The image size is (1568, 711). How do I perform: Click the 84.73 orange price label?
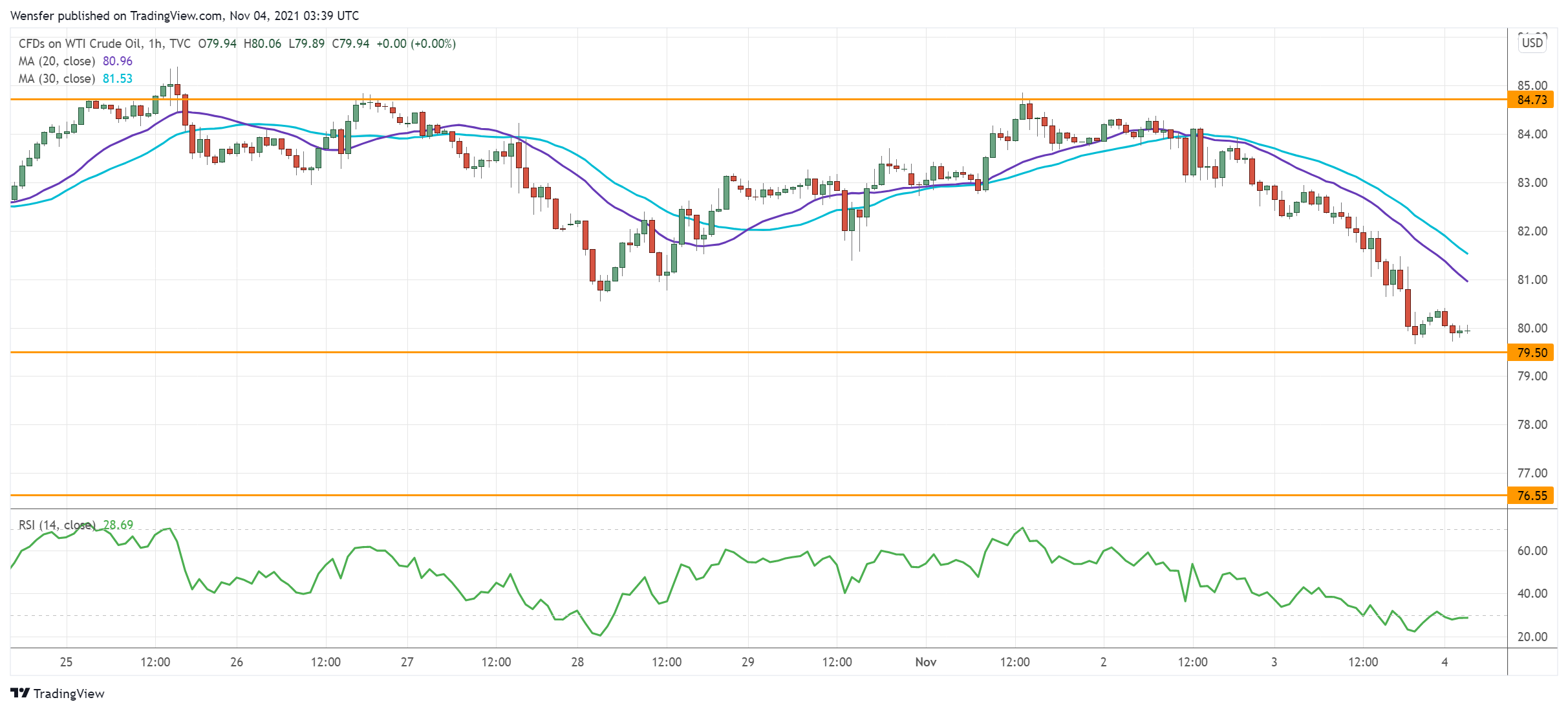pyautogui.click(x=1532, y=100)
